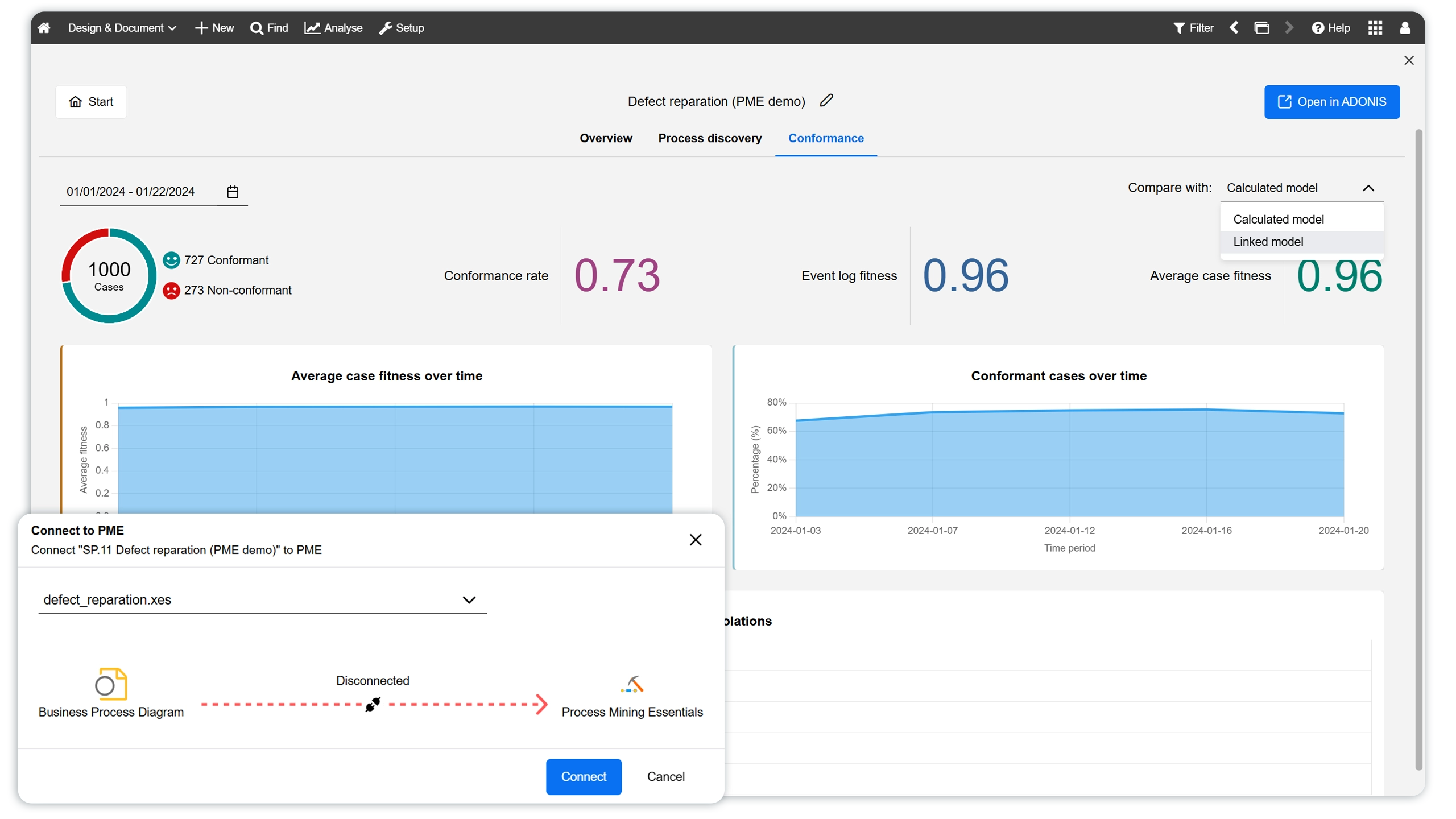Open the calendar date picker icon

pos(233,192)
